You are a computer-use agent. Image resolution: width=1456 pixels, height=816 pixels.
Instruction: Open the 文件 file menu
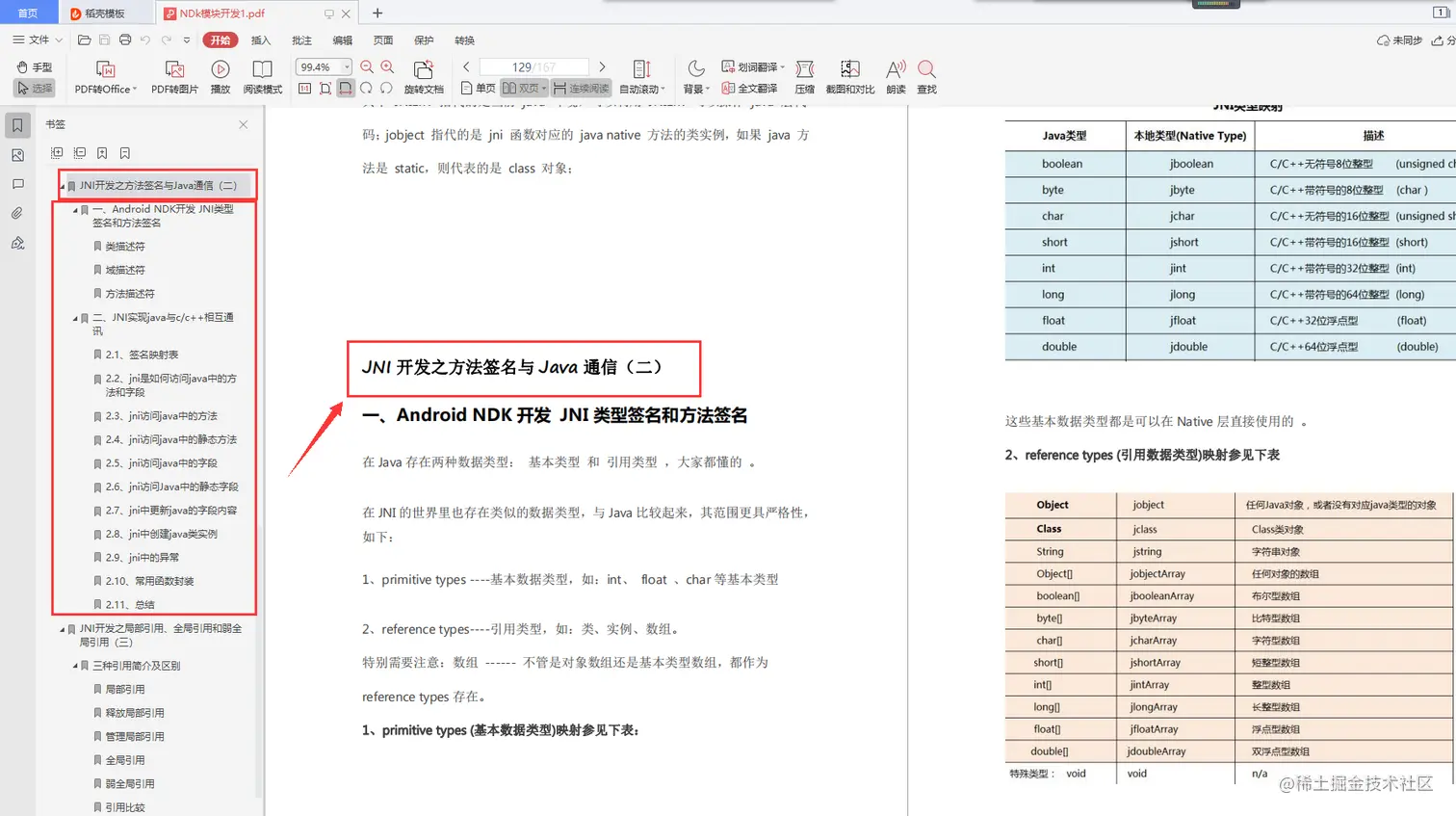[x=37, y=39]
